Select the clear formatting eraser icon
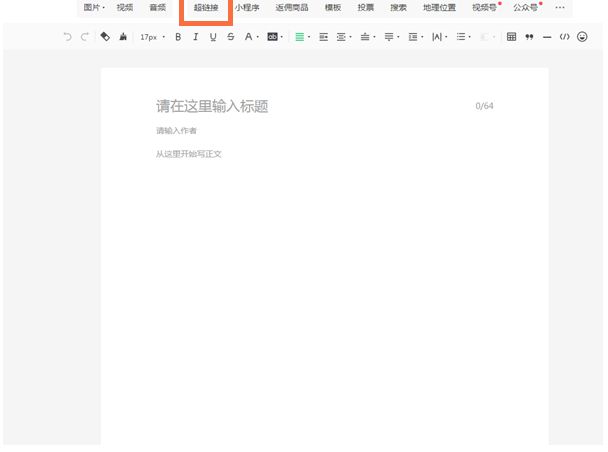 [106, 37]
